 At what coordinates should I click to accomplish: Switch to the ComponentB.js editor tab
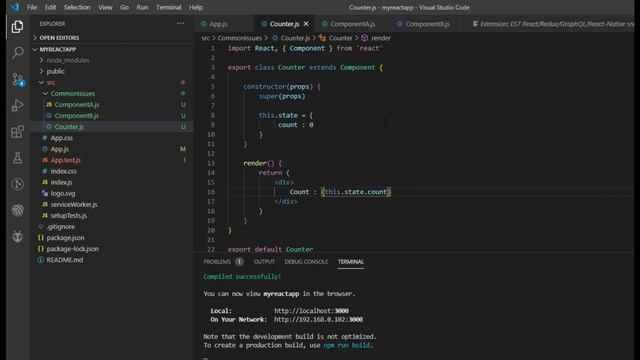coord(427,24)
